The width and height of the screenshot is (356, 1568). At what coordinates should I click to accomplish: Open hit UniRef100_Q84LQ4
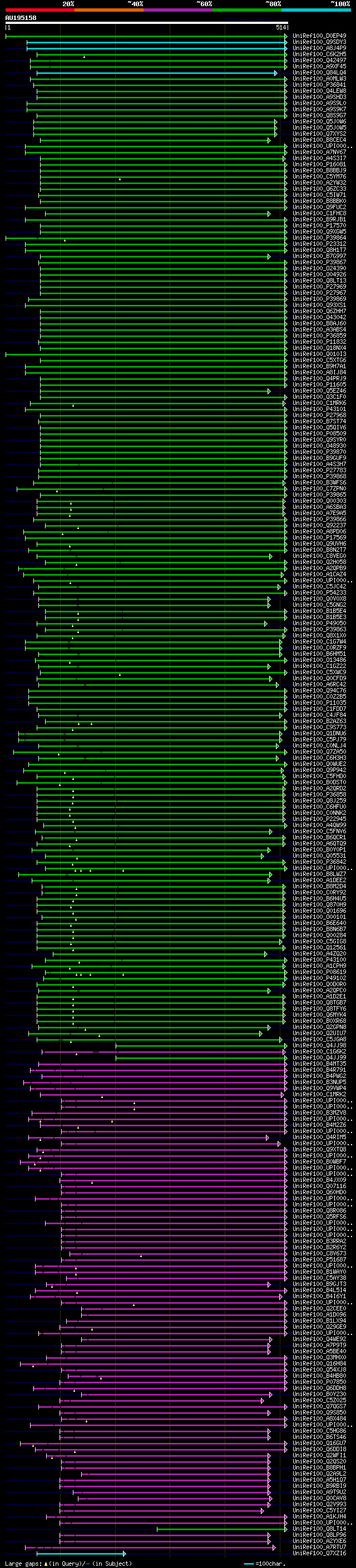pyautogui.click(x=319, y=72)
